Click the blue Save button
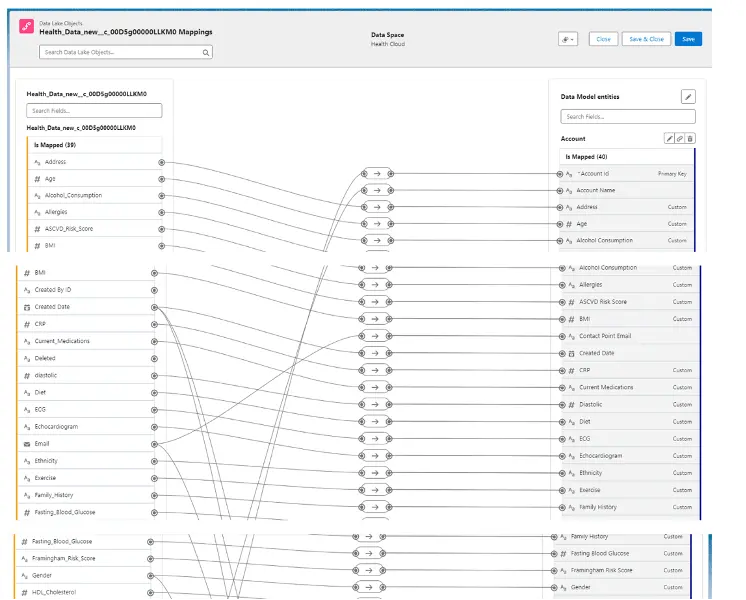The height and width of the screenshot is (600, 746). (x=688, y=39)
